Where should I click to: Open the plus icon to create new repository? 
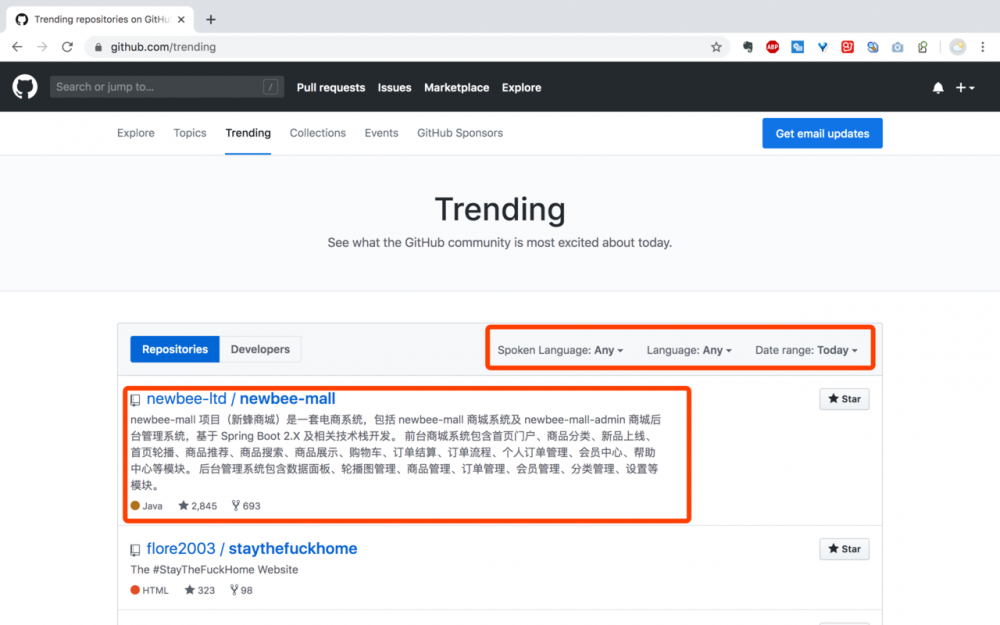pos(962,87)
